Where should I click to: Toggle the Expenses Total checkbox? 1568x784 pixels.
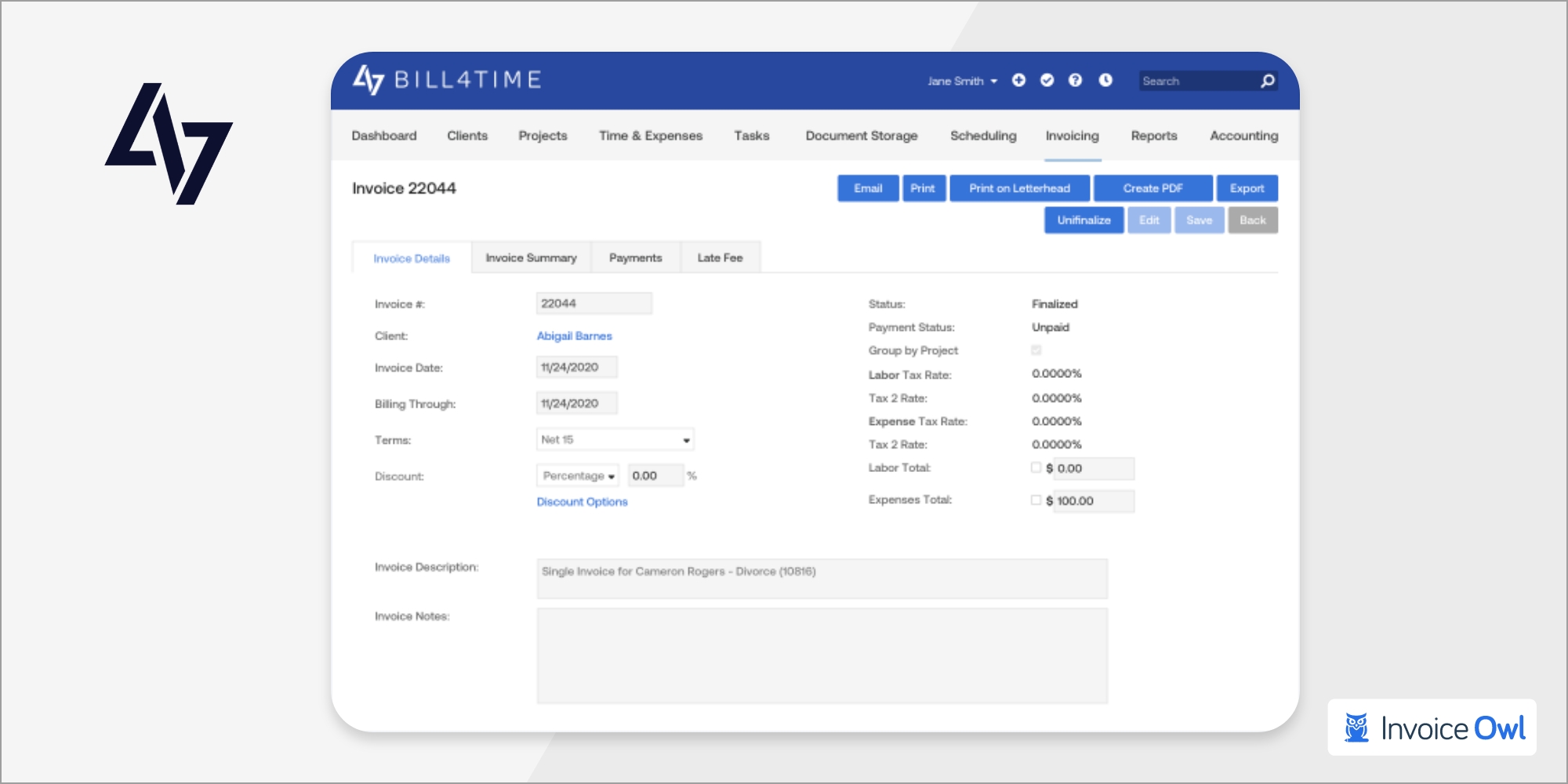coord(1036,500)
